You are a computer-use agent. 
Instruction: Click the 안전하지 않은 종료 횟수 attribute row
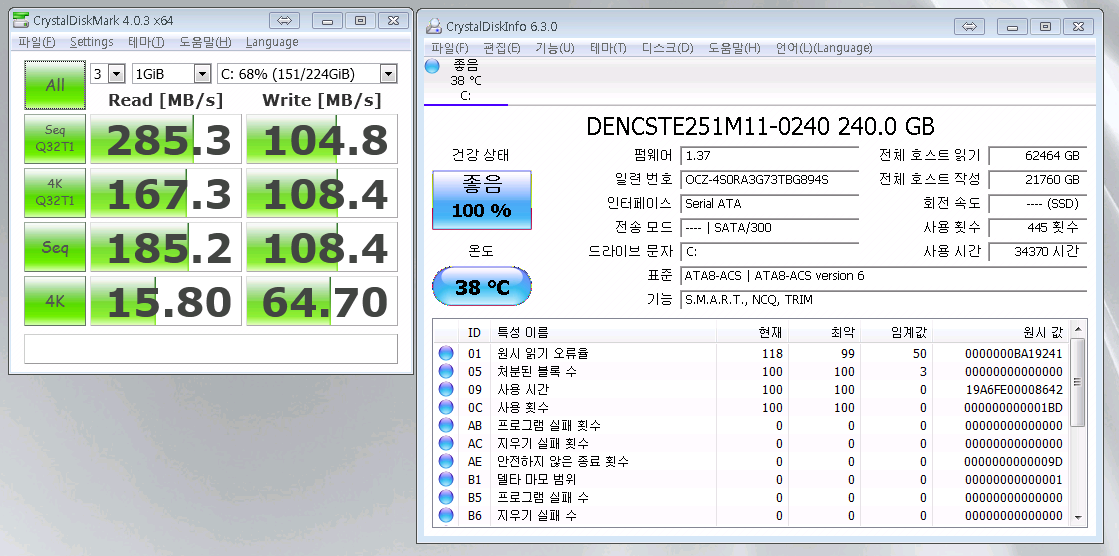point(751,461)
